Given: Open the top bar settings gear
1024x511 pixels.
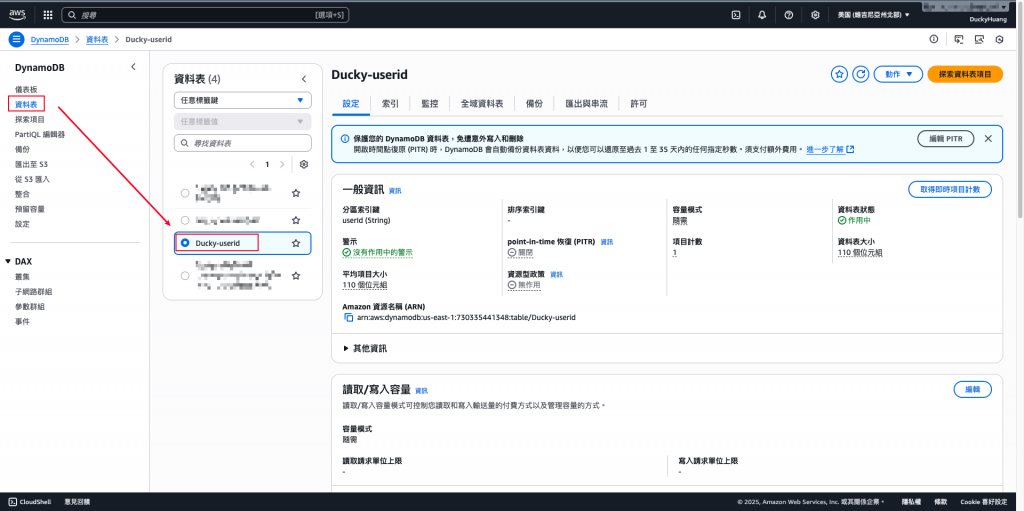Looking at the screenshot, I should tap(815, 14).
